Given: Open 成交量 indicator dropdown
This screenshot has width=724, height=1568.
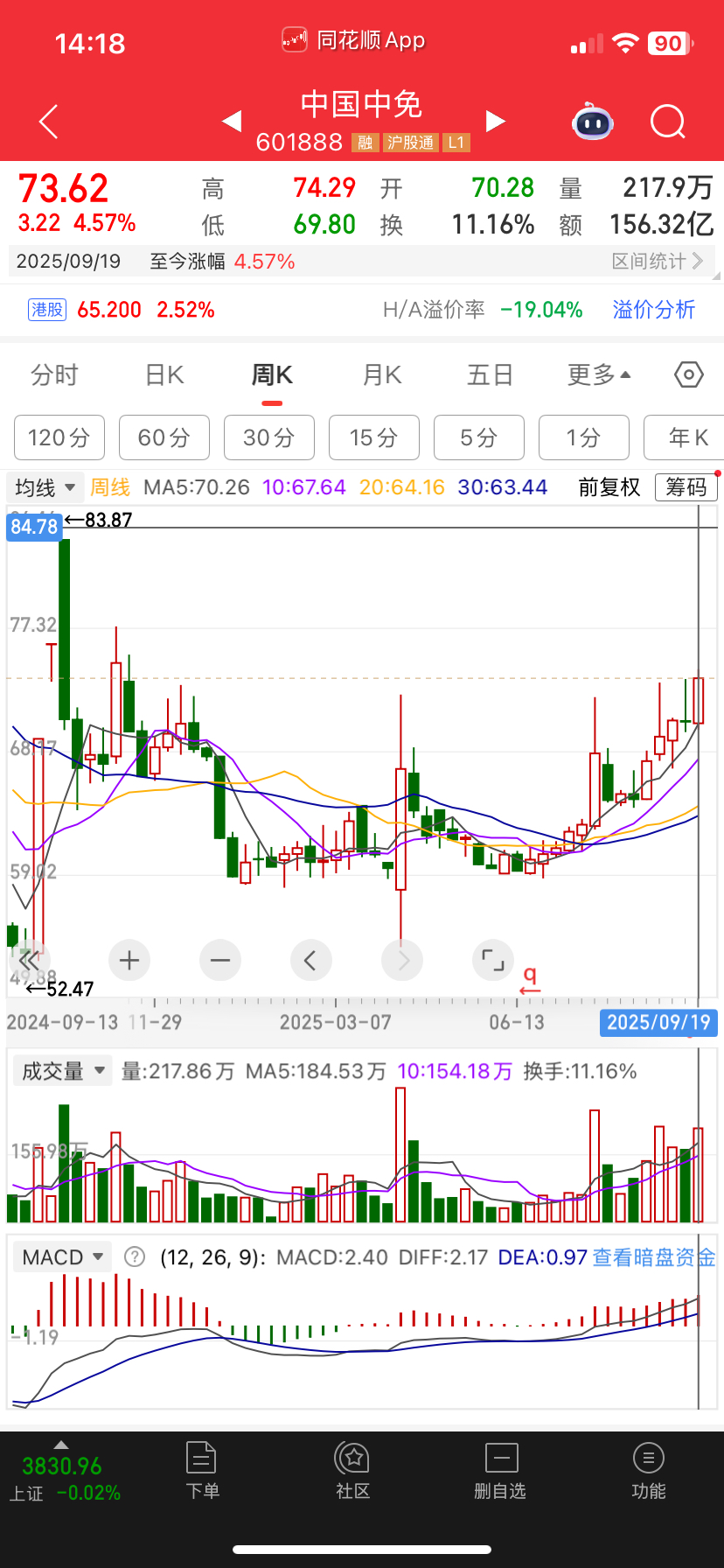Looking at the screenshot, I should [63, 1071].
